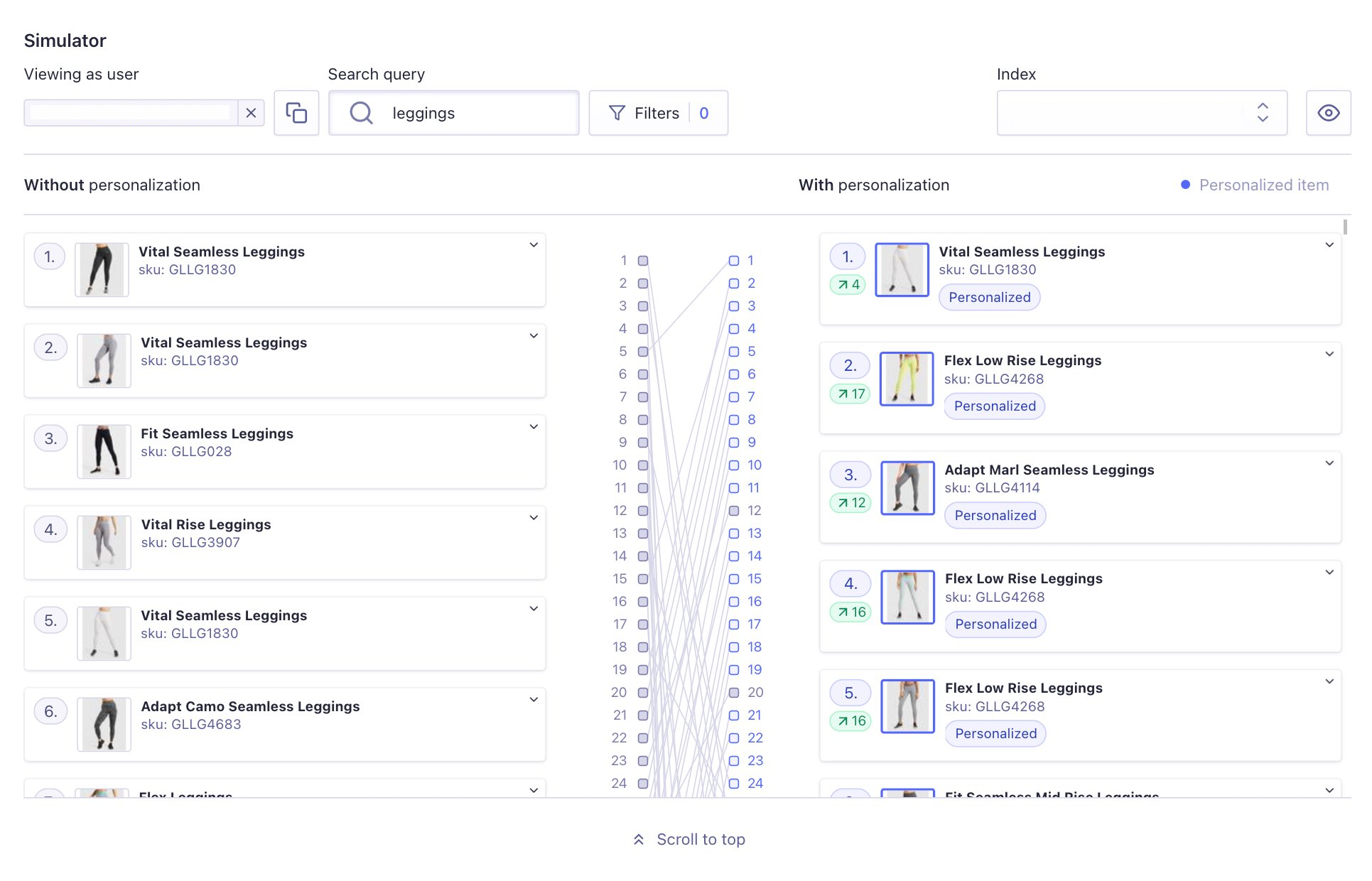Click rank change badge on personalized result 5
Screen dimensions: 1372x881
[850, 721]
